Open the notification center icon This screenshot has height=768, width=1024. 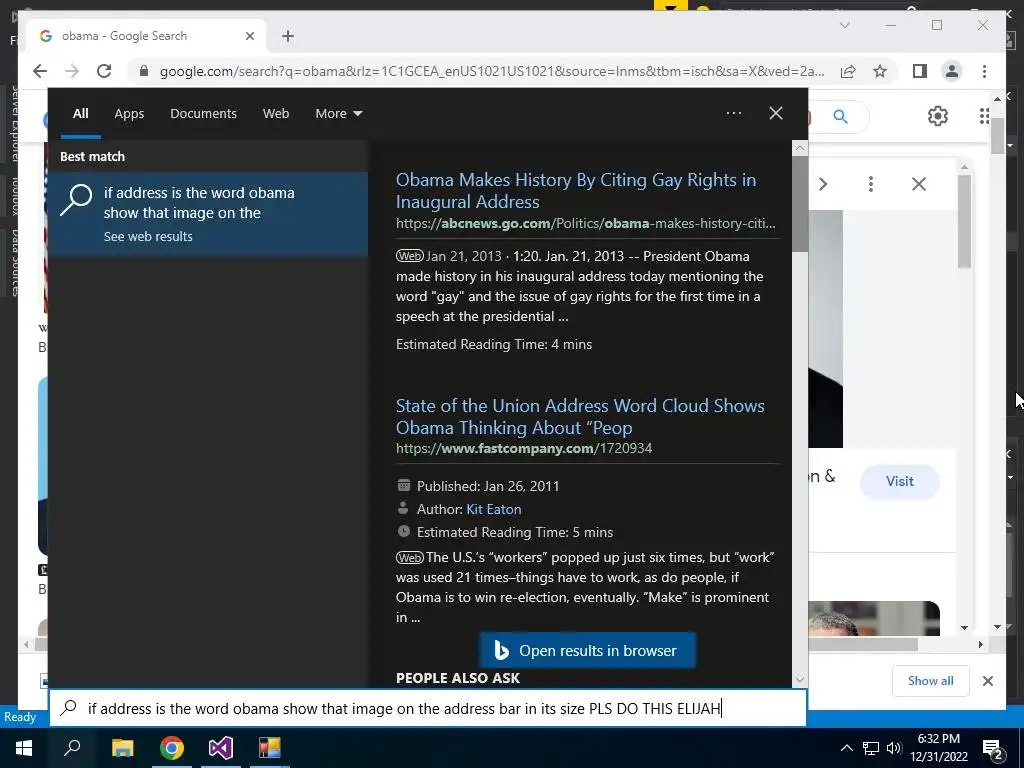point(993,750)
